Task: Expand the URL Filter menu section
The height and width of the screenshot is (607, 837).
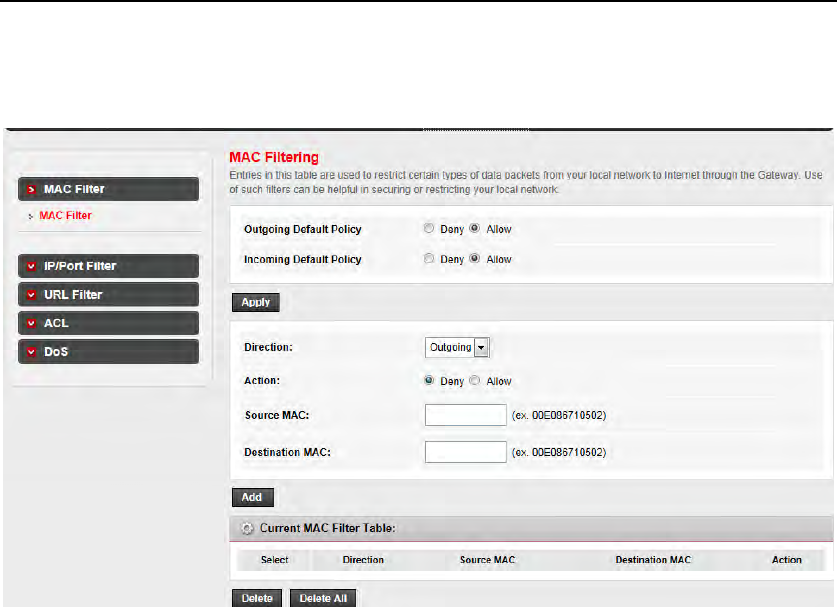Action: (108, 295)
